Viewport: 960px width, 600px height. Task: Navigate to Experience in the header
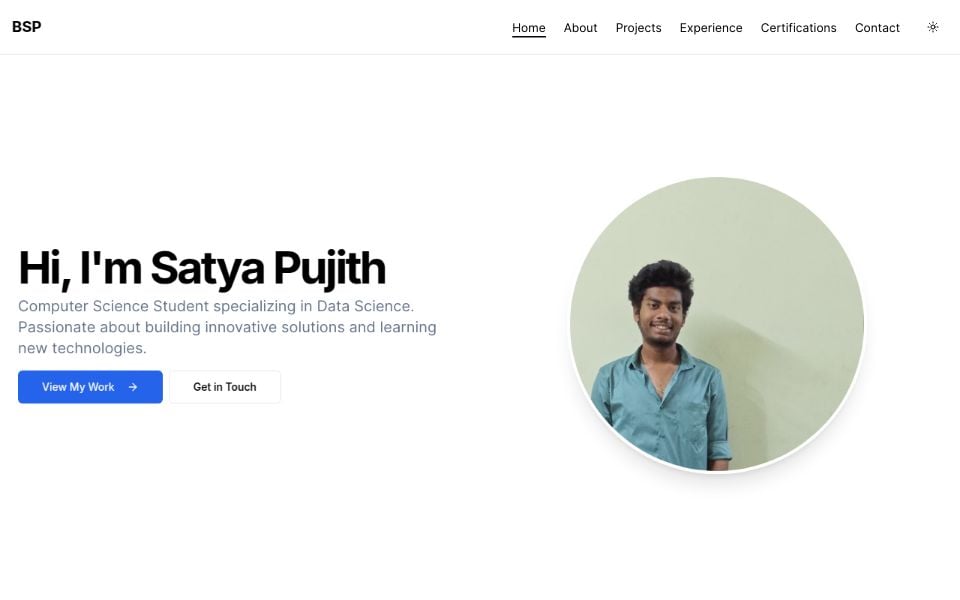pyautogui.click(x=711, y=28)
